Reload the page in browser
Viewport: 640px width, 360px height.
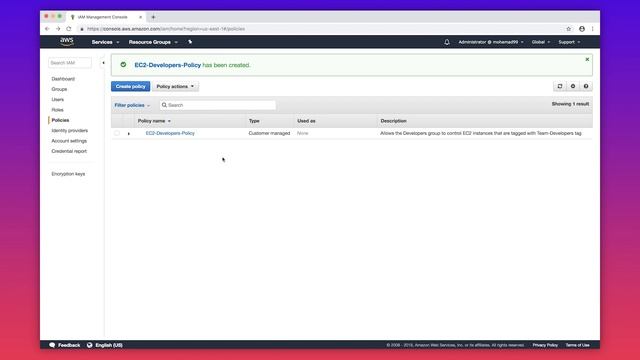69,29
